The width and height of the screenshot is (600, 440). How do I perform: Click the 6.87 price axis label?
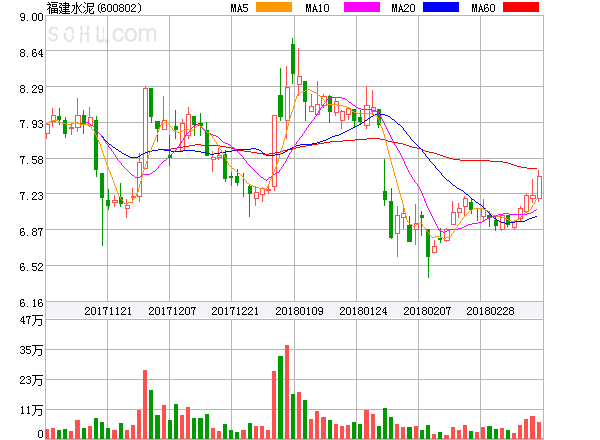point(31,231)
